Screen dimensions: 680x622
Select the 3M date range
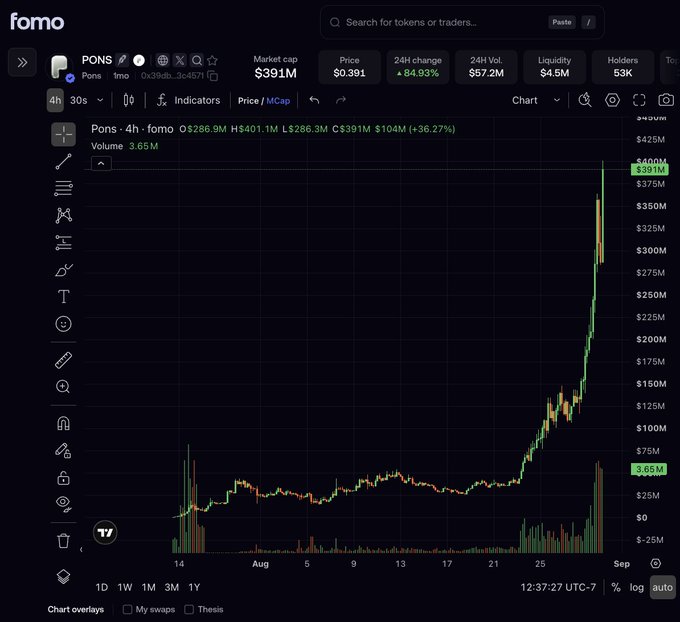pos(172,587)
